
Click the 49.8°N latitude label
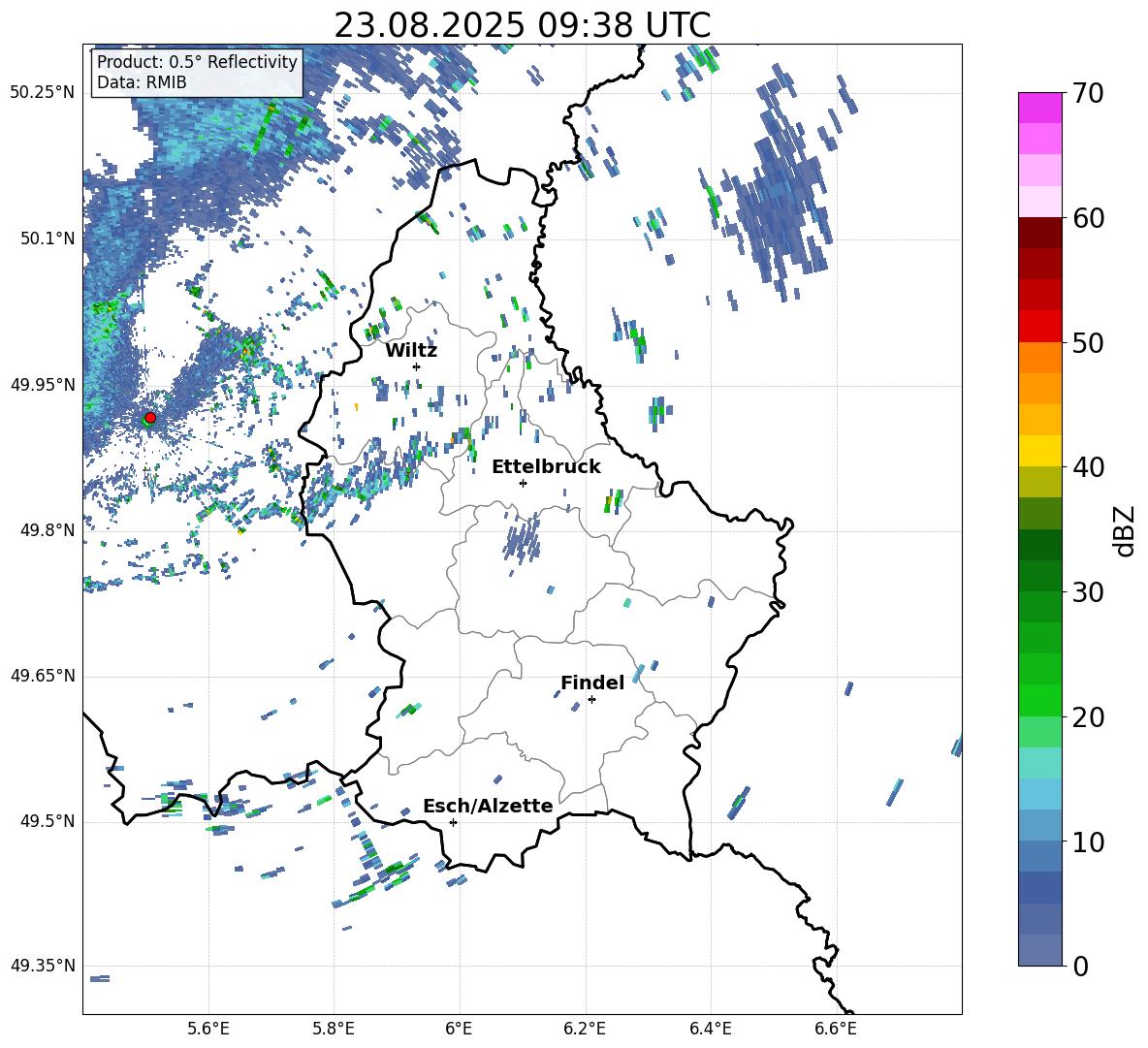tap(48, 530)
